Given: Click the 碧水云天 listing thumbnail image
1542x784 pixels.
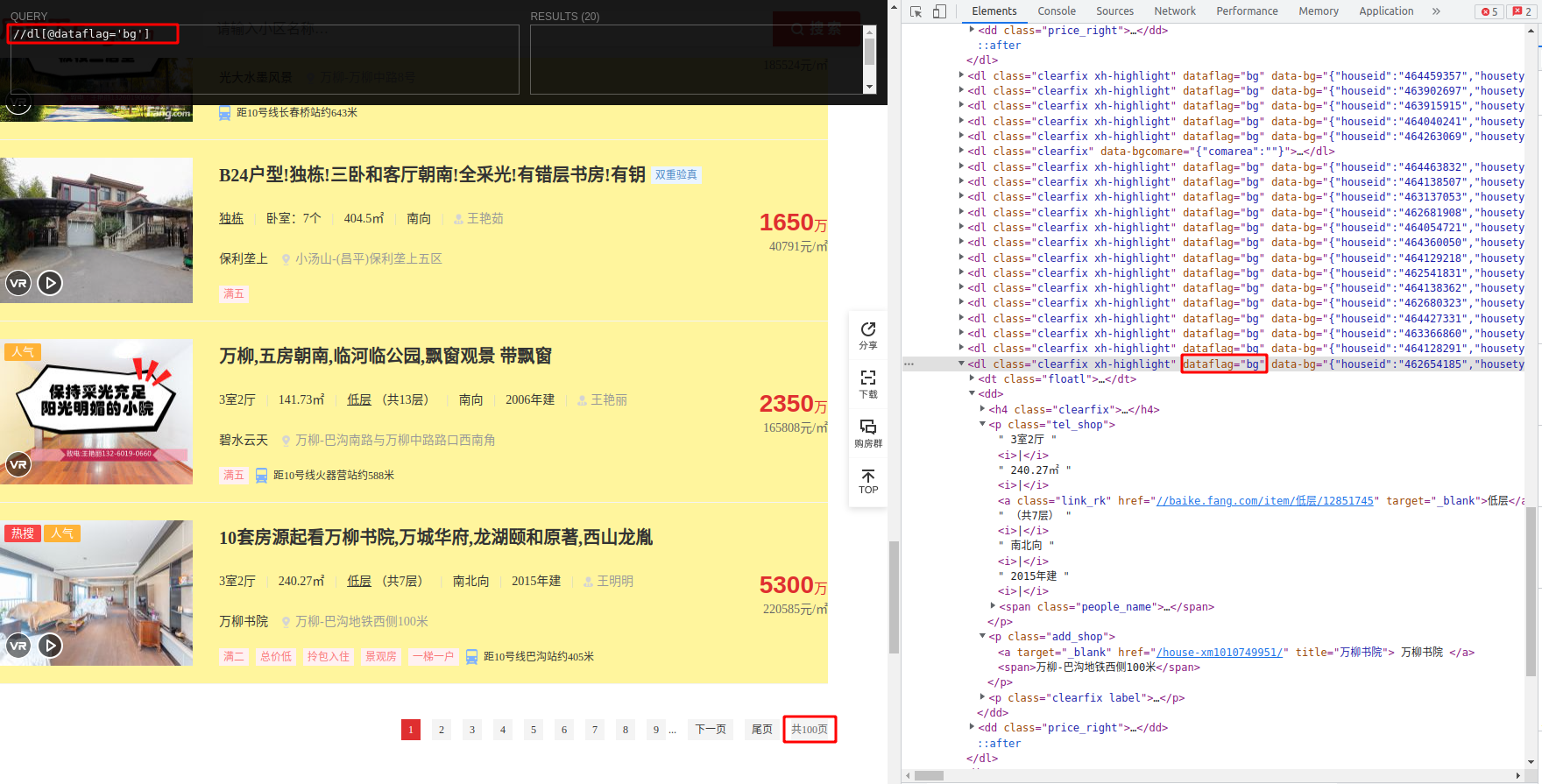Looking at the screenshot, I should [96, 412].
